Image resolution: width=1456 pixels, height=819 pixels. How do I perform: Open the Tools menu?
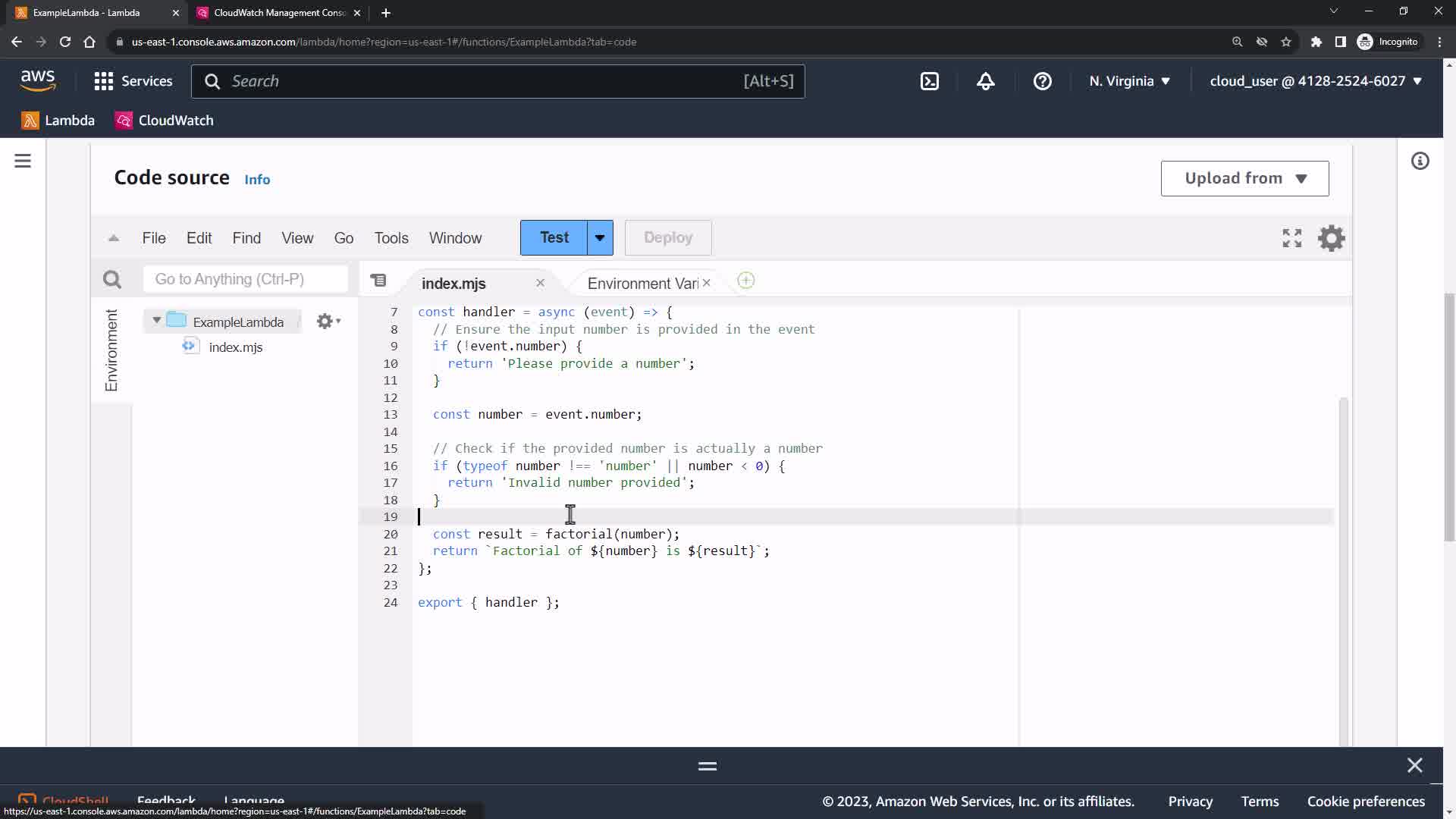391,238
